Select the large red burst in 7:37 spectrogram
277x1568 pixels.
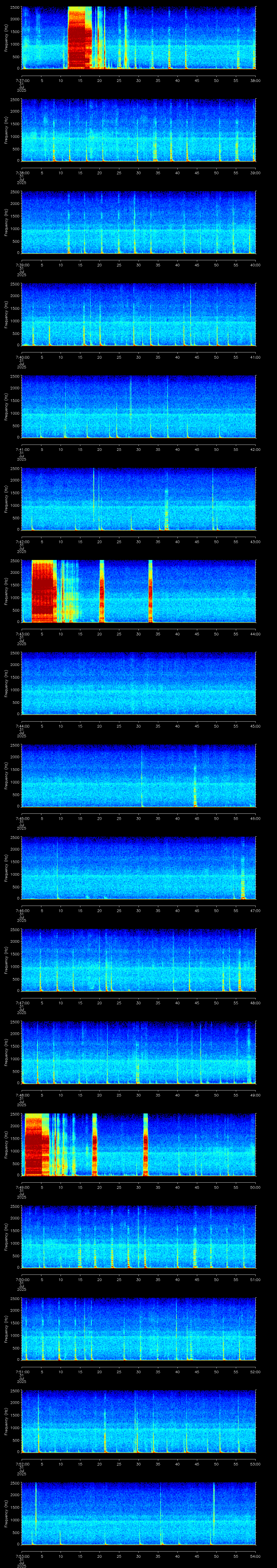pos(79,38)
